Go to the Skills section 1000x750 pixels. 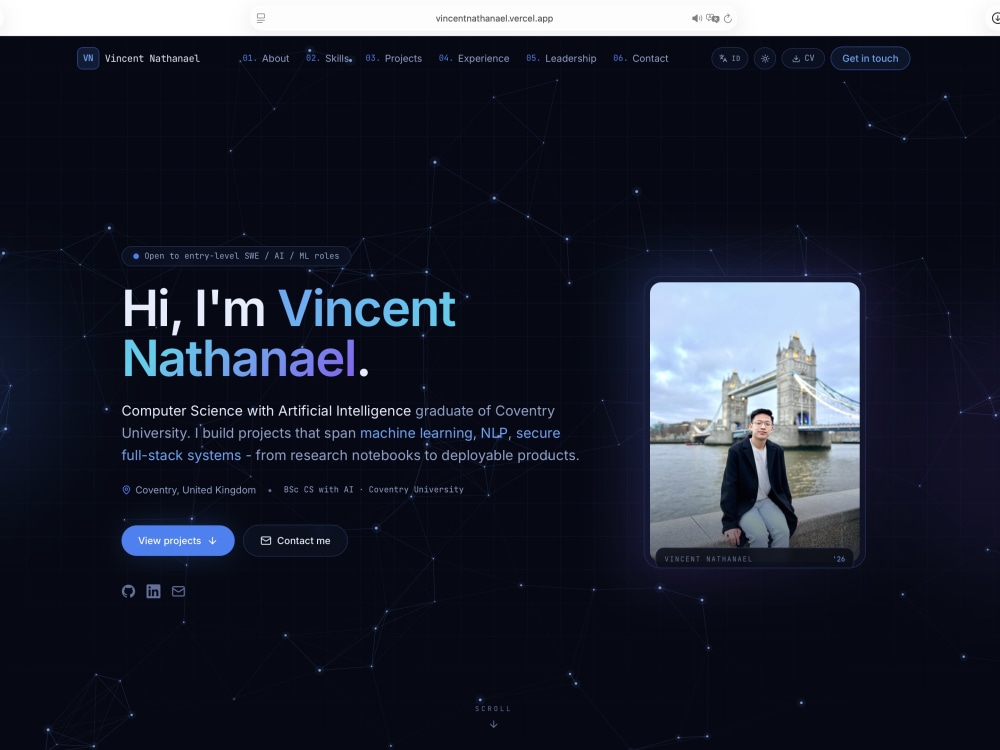coord(328,58)
